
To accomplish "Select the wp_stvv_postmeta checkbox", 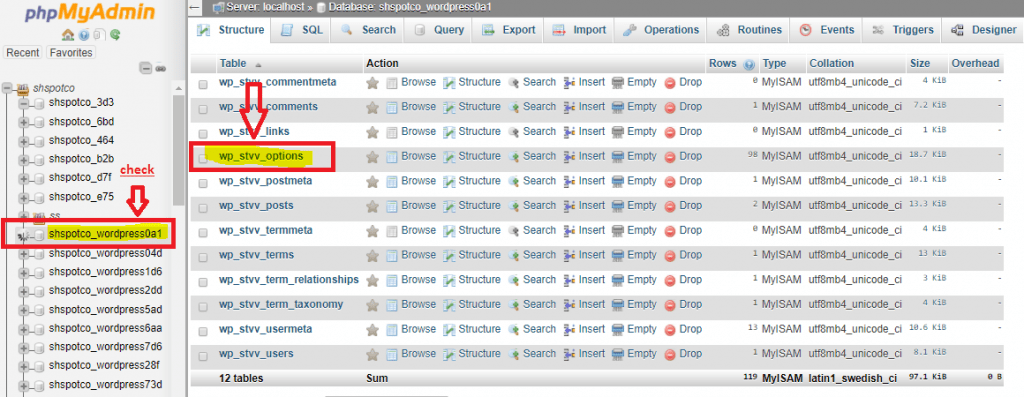I will click(203, 183).
